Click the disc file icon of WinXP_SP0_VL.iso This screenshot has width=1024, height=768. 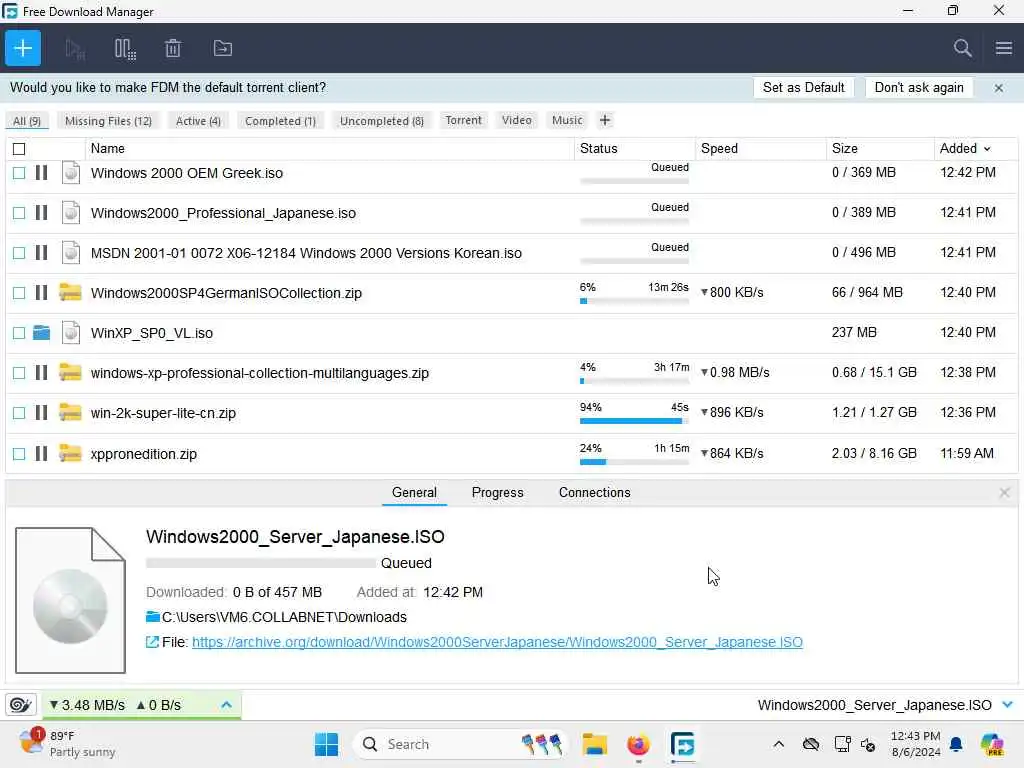pyautogui.click(x=71, y=333)
